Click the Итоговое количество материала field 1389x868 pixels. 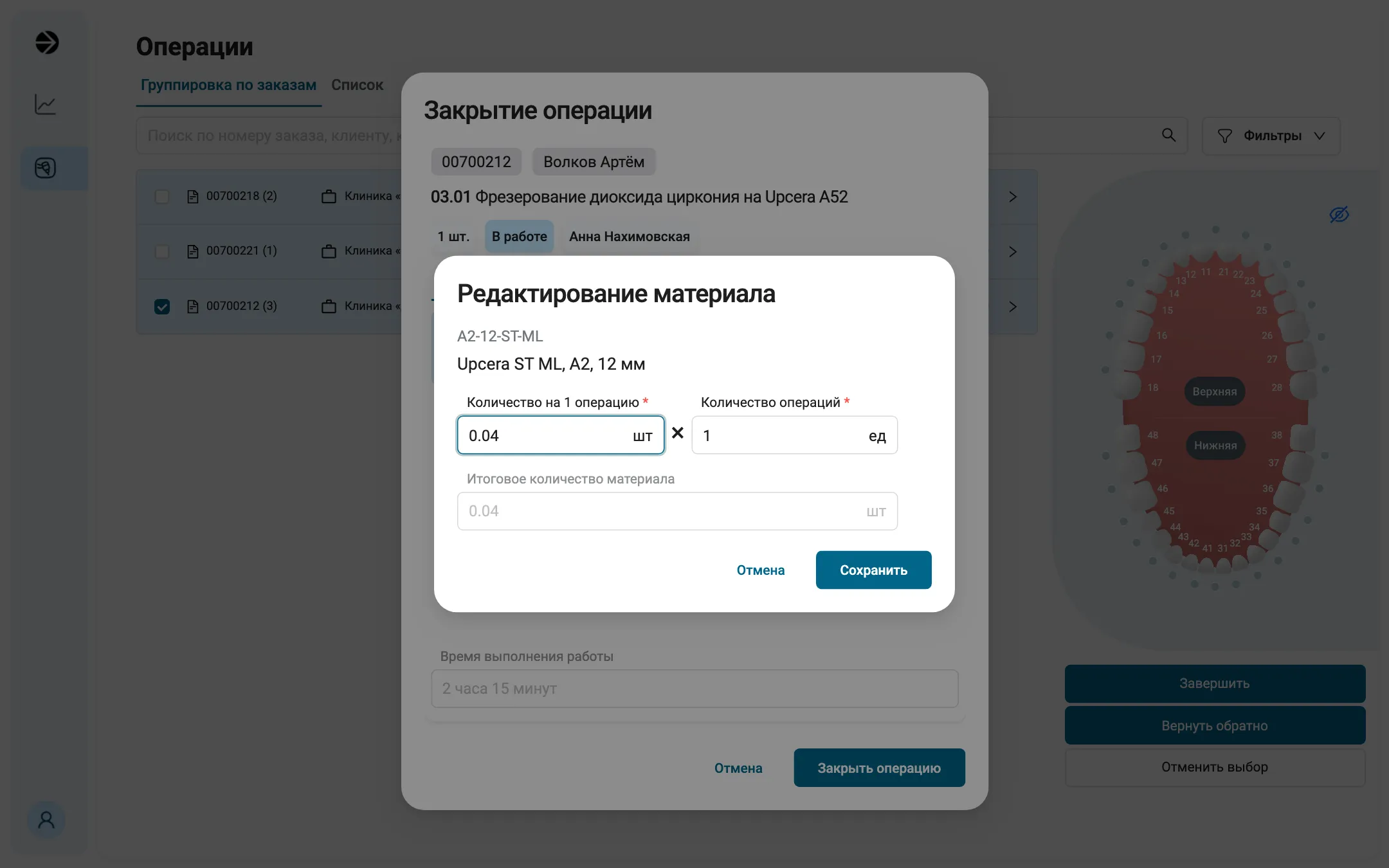tap(677, 511)
